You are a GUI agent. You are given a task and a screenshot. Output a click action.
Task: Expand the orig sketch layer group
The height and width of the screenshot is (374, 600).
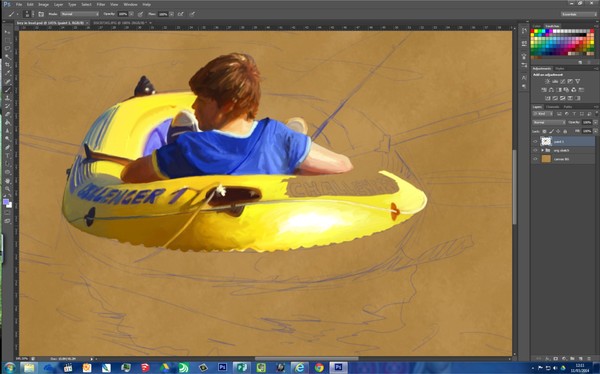(x=542, y=150)
